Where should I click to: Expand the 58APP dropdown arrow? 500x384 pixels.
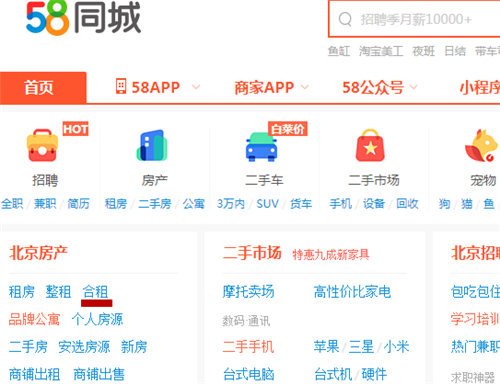tap(196, 87)
